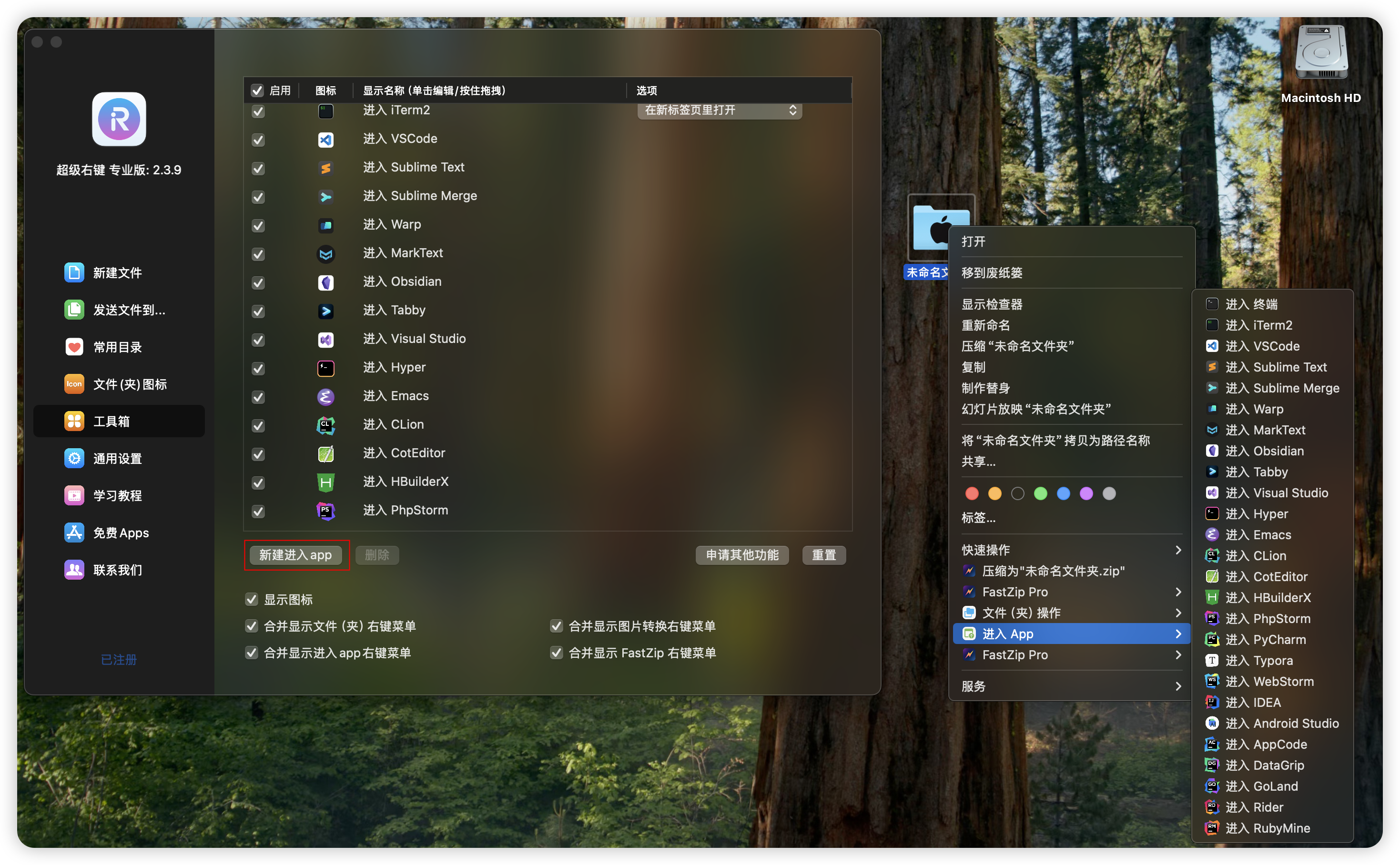The width and height of the screenshot is (1400, 865).
Task: Pick the green tag color dot
Action: pyautogui.click(x=1040, y=494)
